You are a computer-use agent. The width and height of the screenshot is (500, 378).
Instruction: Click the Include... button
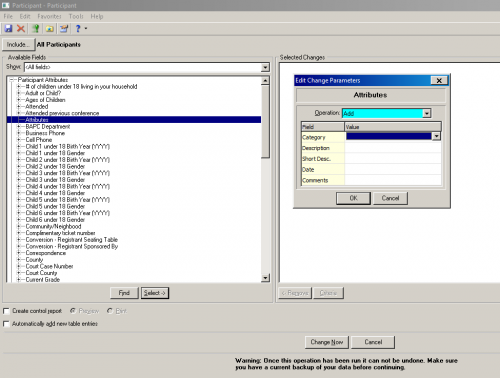pos(18,44)
